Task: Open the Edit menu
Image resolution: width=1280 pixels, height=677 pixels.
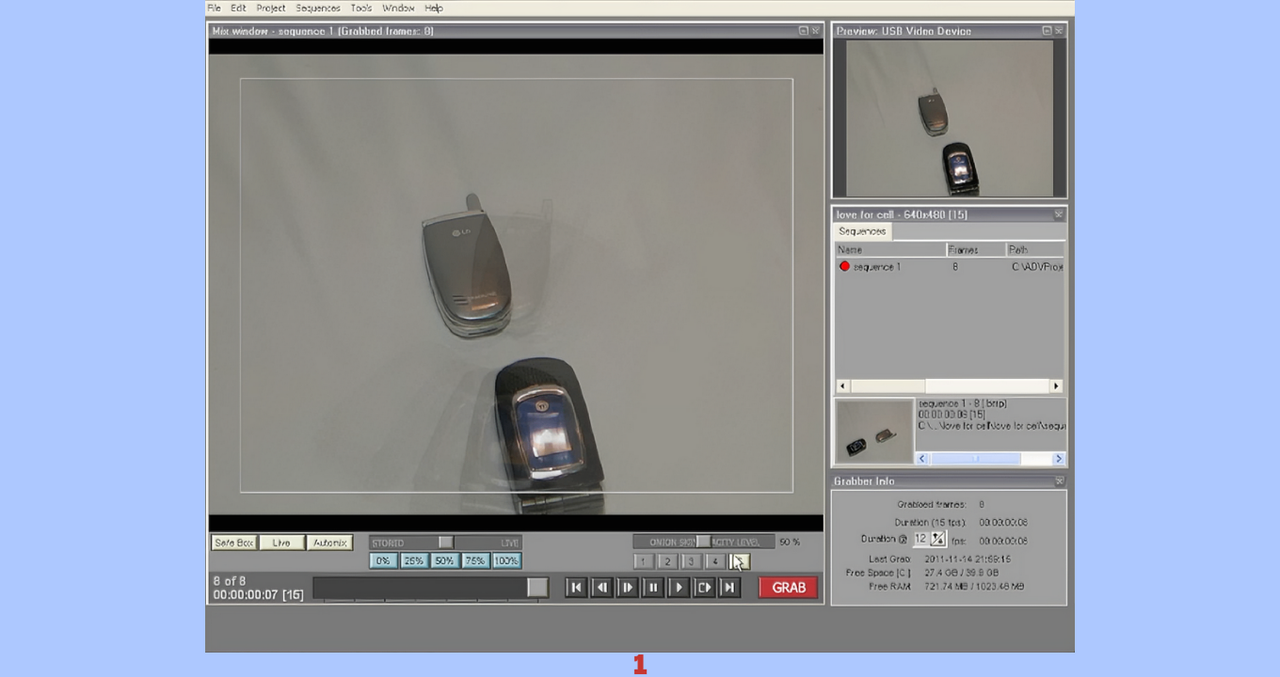Action: tap(238, 8)
